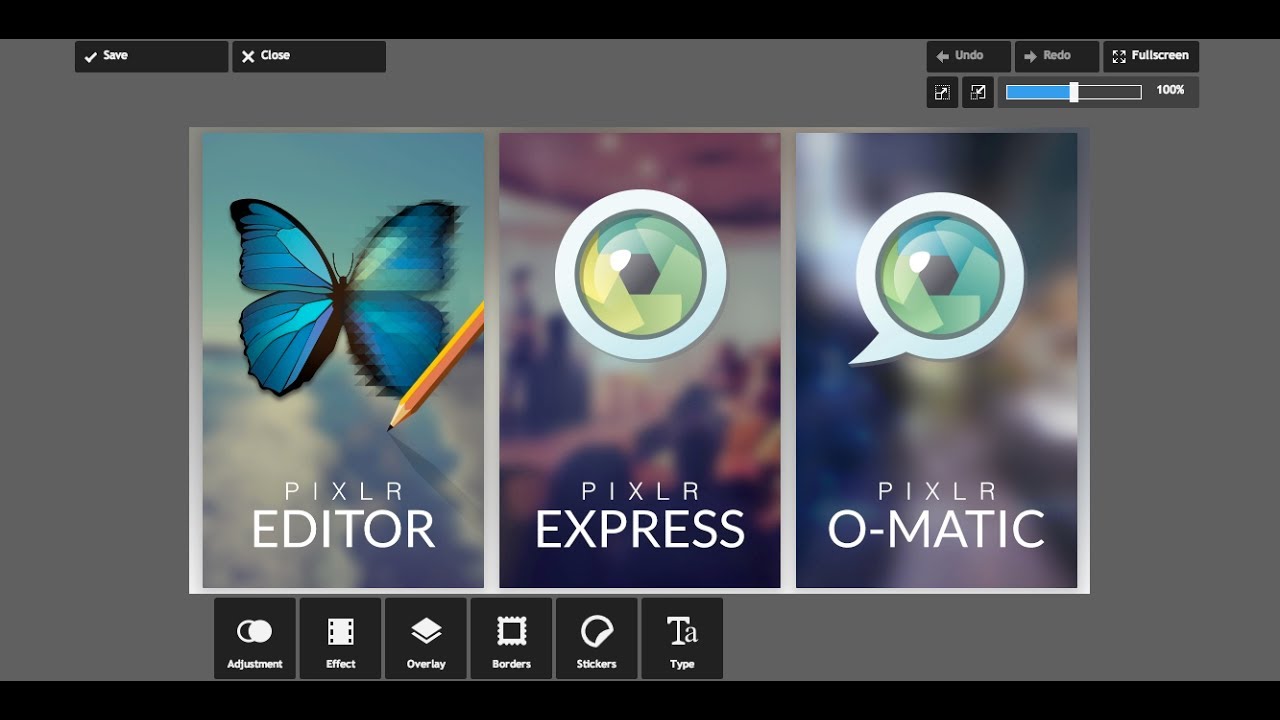This screenshot has width=1280, height=720.
Task: Click the zoom slider handle
Action: (x=1073, y=92)
